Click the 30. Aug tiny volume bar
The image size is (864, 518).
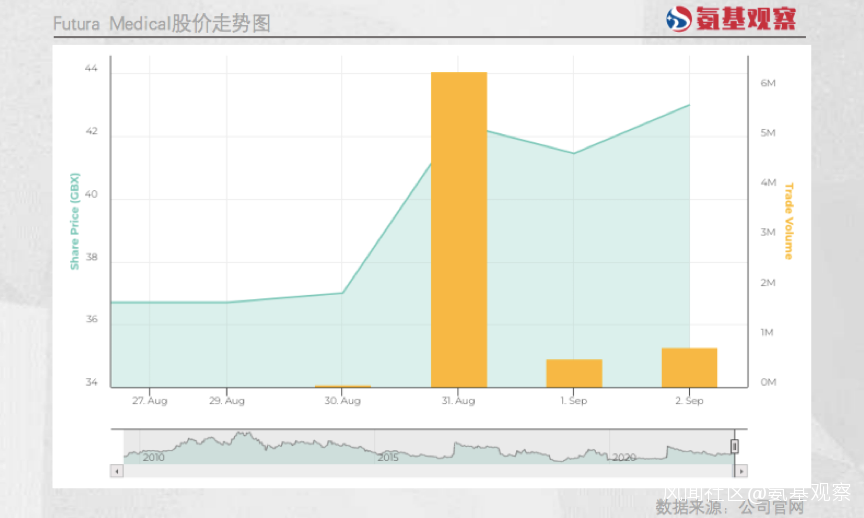click(343, 386)
